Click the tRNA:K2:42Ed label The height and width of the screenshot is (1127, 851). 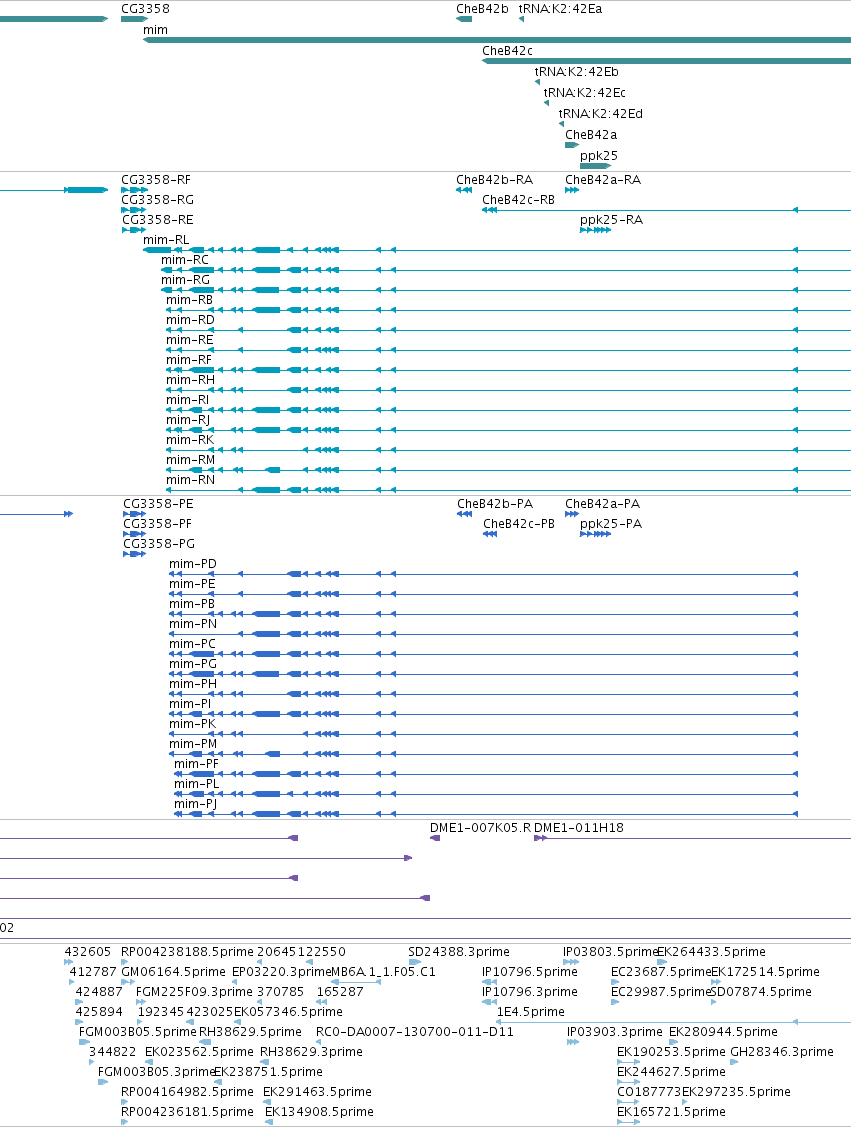pyautogui.click(x=601, y=113)
